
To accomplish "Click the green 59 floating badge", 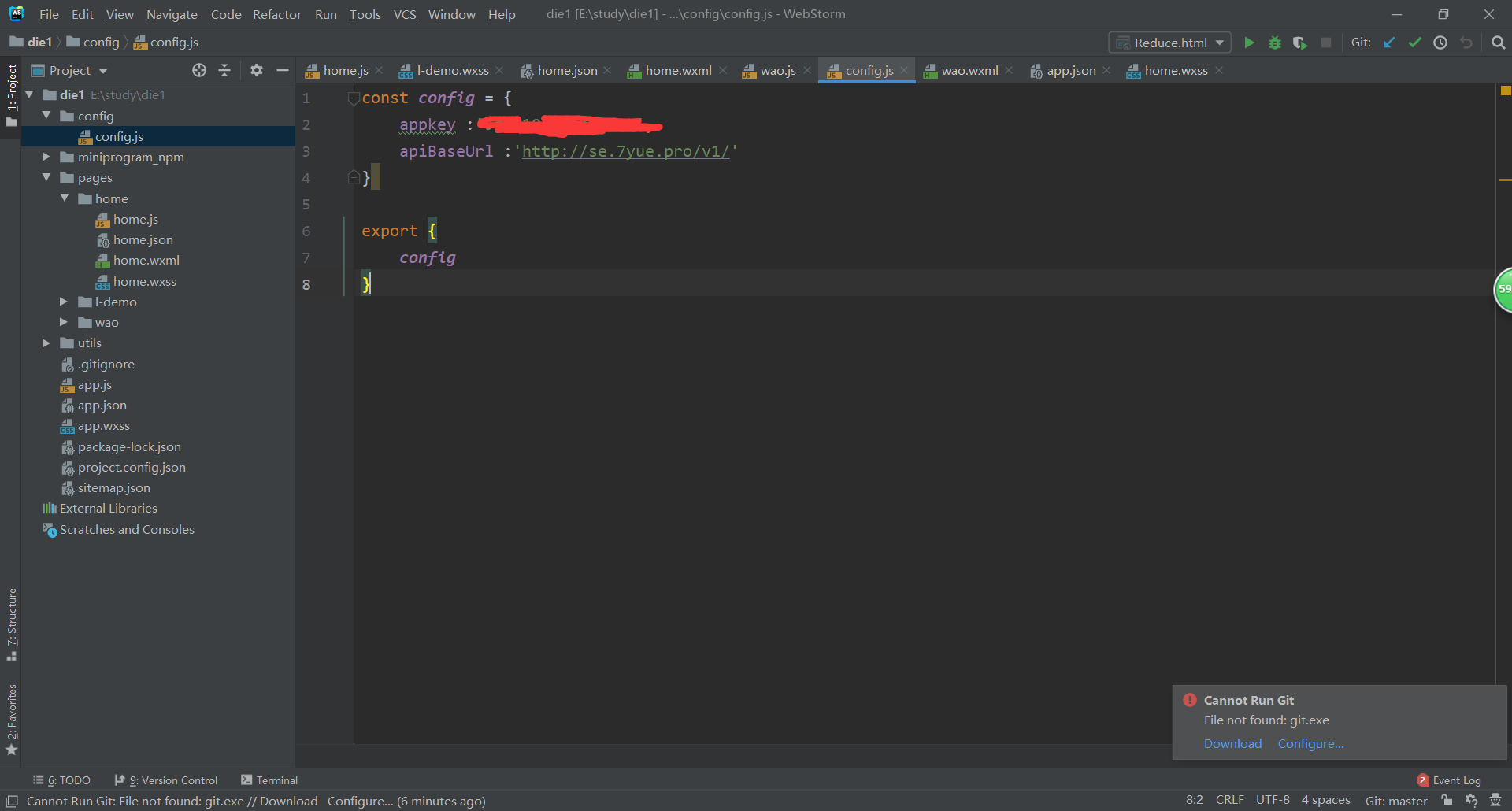I will (x=1503, y=289).
